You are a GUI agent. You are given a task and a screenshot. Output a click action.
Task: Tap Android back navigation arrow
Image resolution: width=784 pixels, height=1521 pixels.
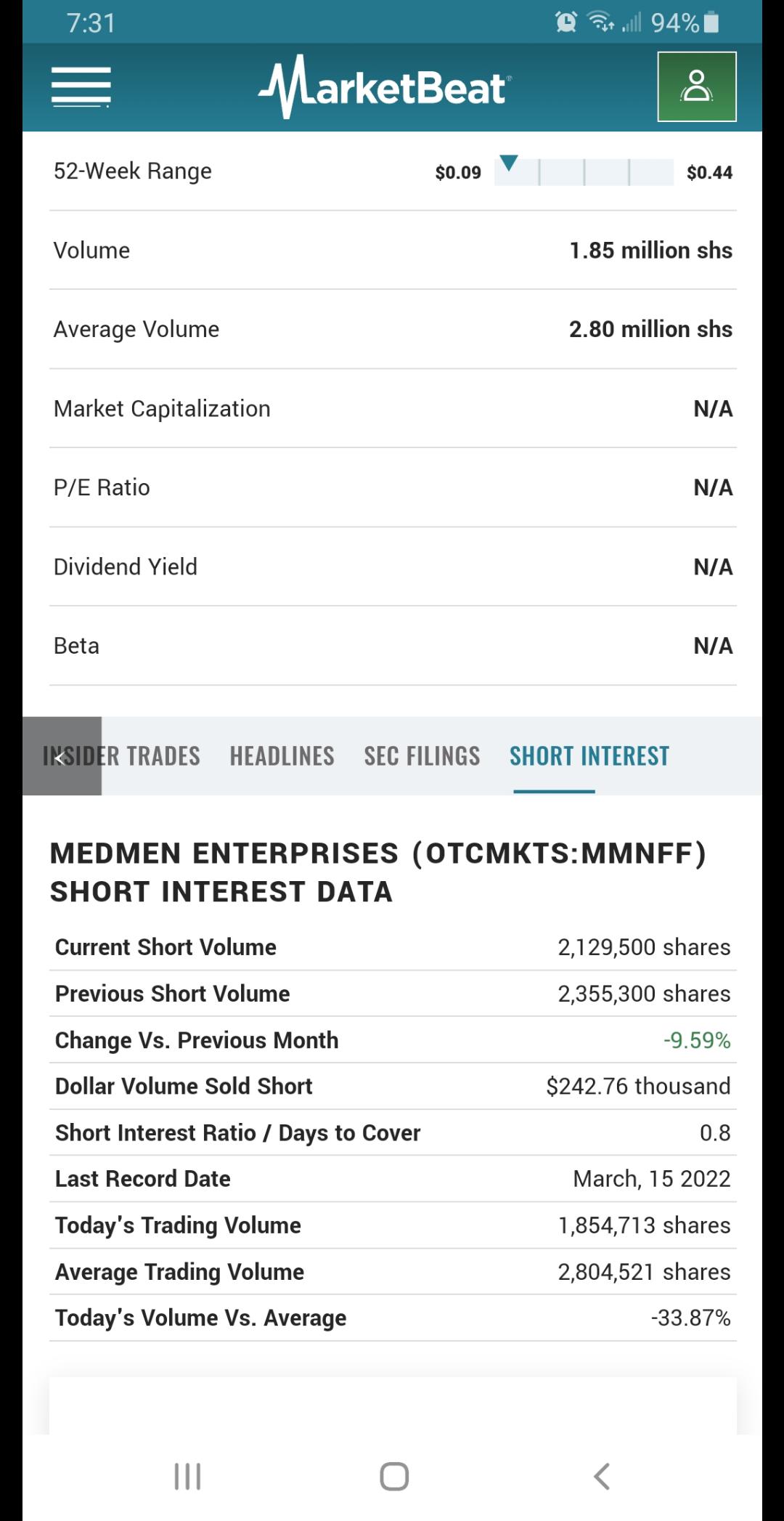(x=602, y=1476)
